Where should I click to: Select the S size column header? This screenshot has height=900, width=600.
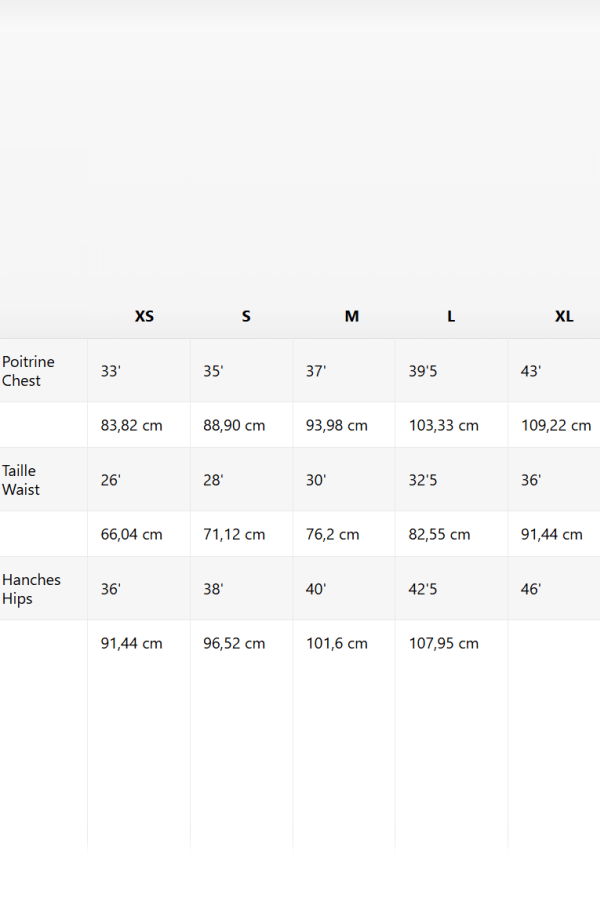(x=246, y=316)
